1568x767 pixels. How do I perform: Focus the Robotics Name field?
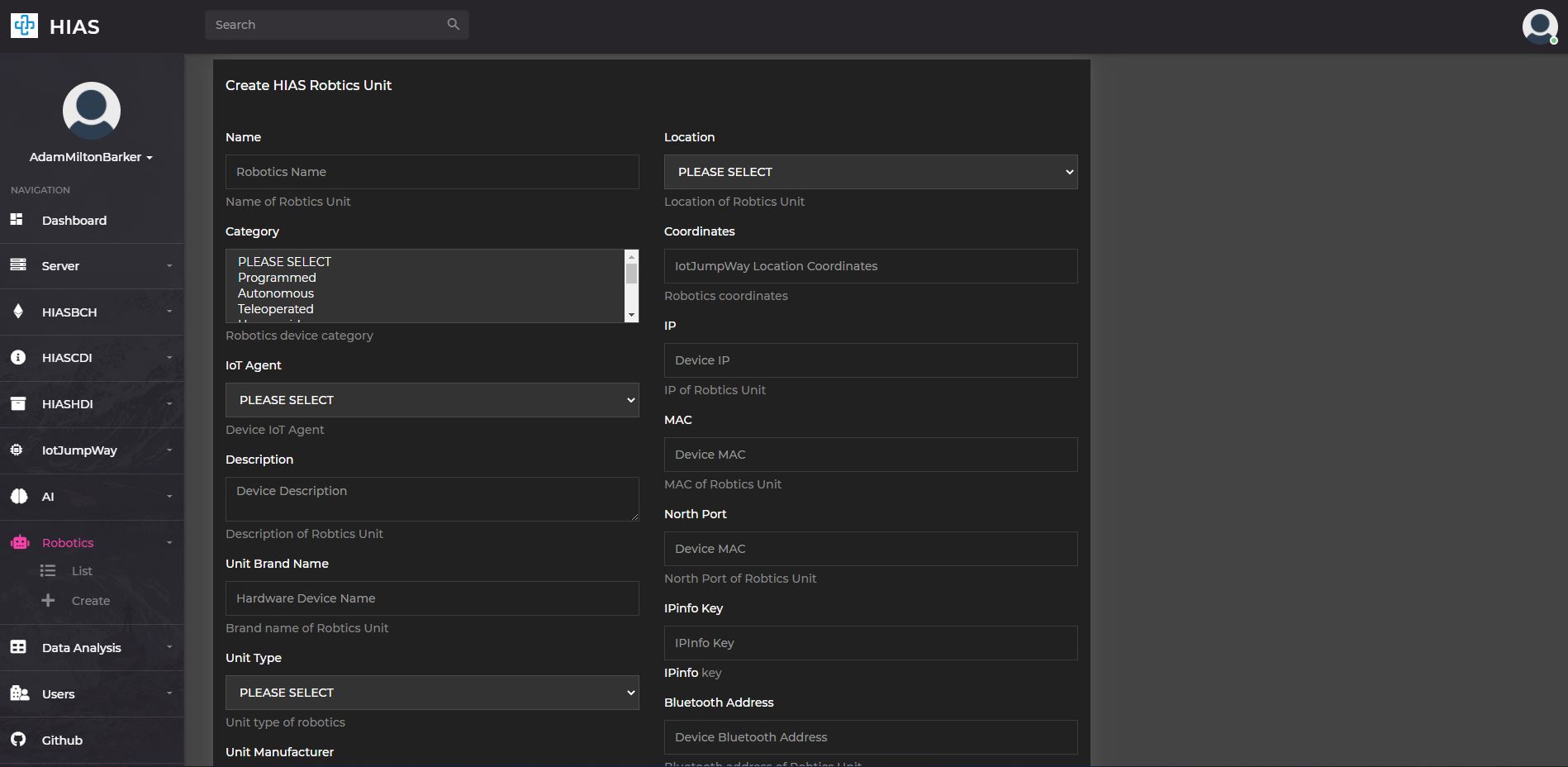[432, 172]
